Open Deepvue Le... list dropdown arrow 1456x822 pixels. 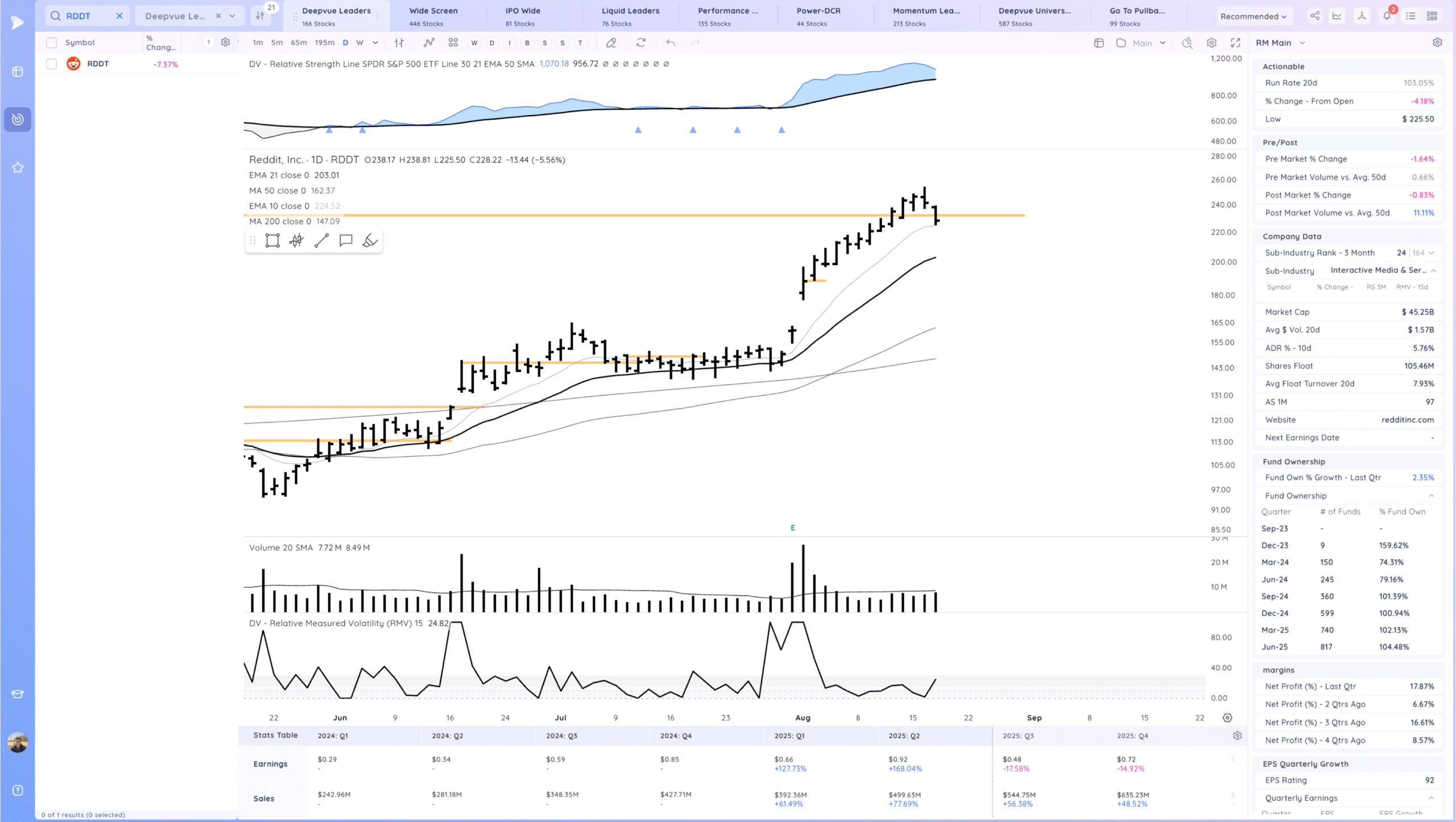(232, 16)
